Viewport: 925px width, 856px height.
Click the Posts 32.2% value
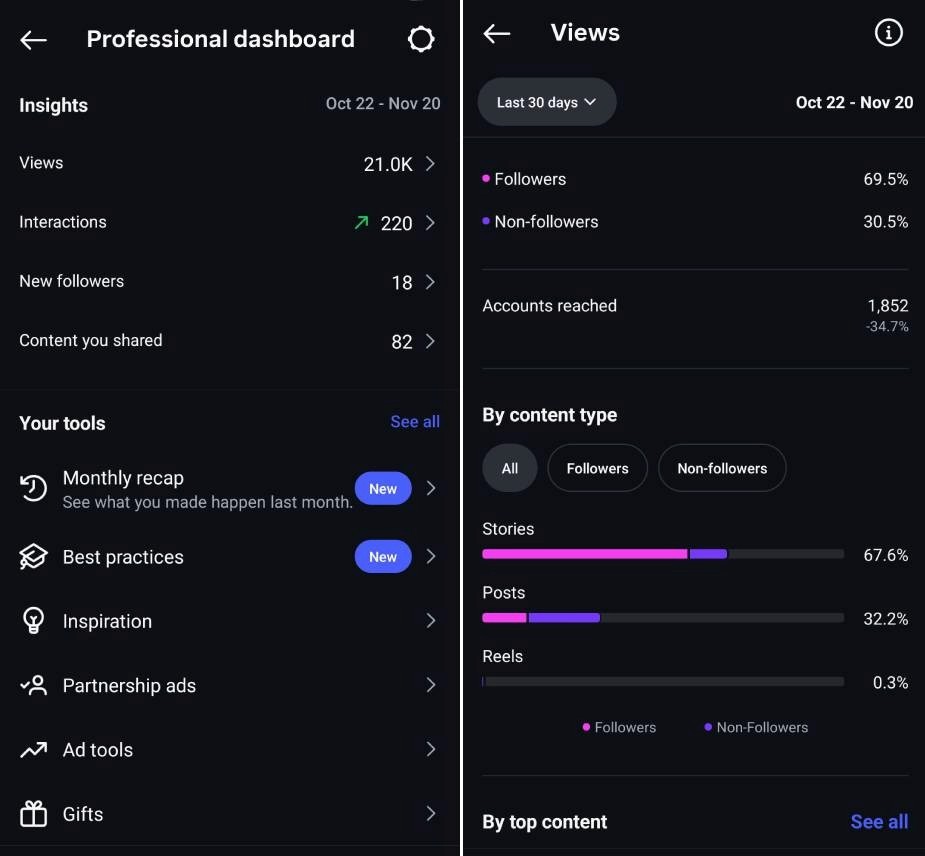(885, 618)
